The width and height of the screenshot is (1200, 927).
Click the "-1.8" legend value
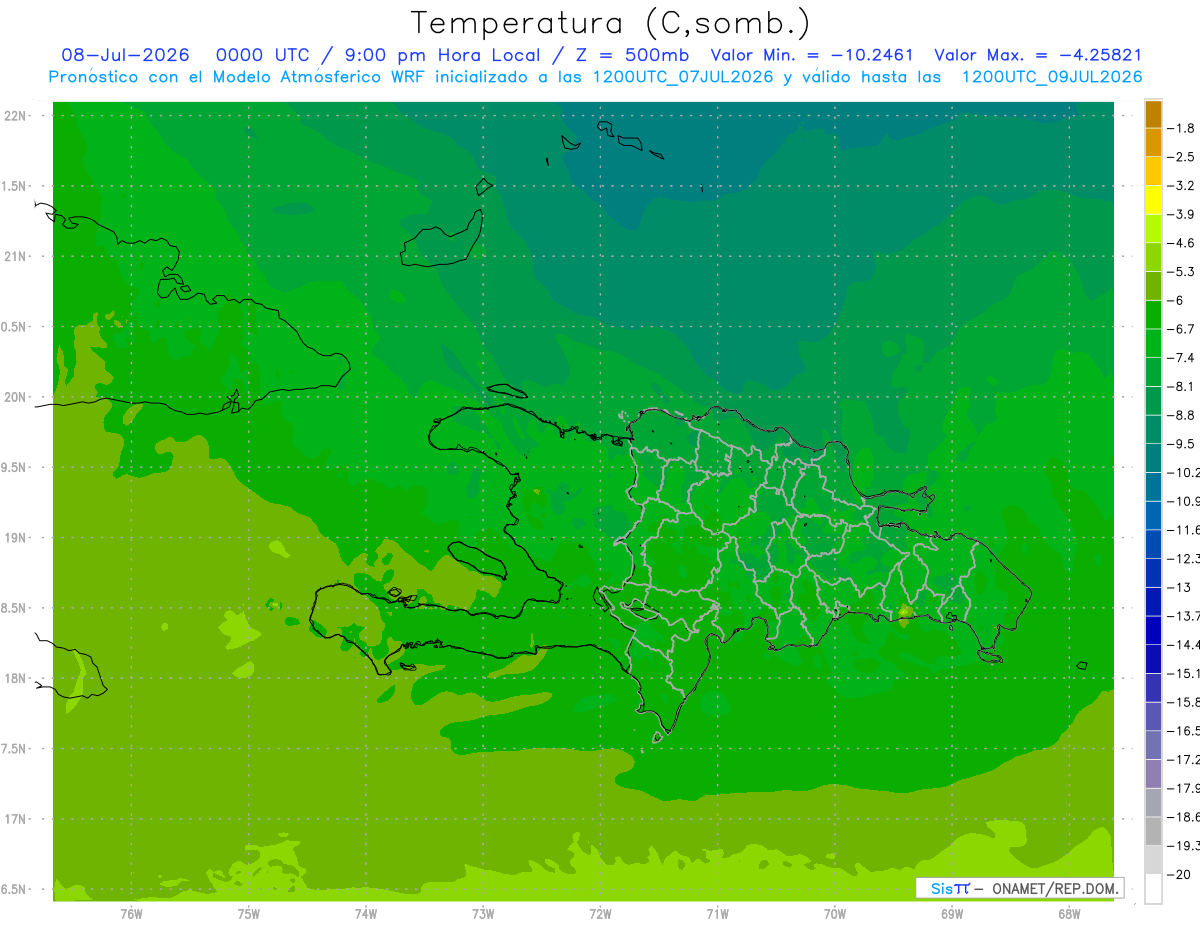1181,128
